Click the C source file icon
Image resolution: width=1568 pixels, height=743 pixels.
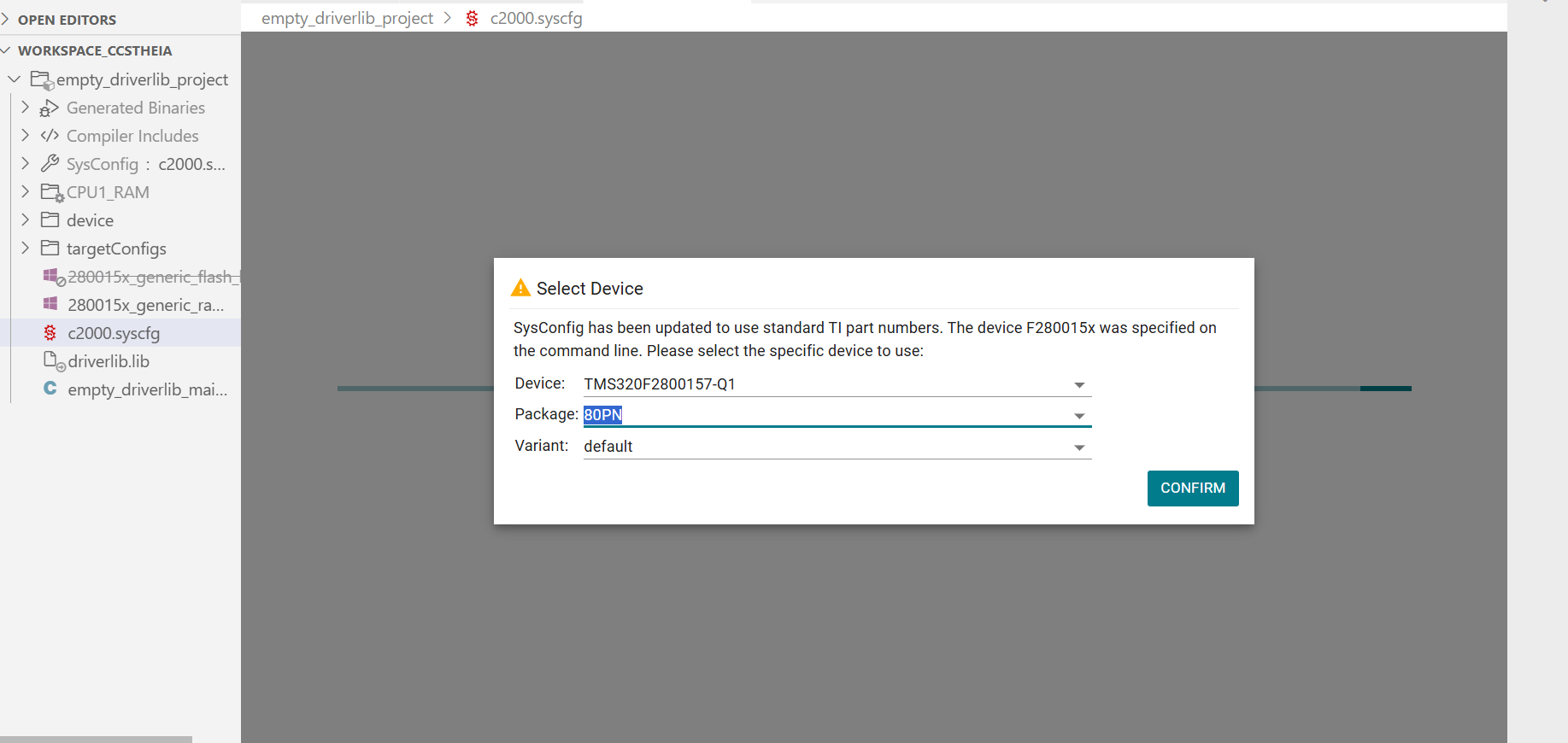click(50, 389)
